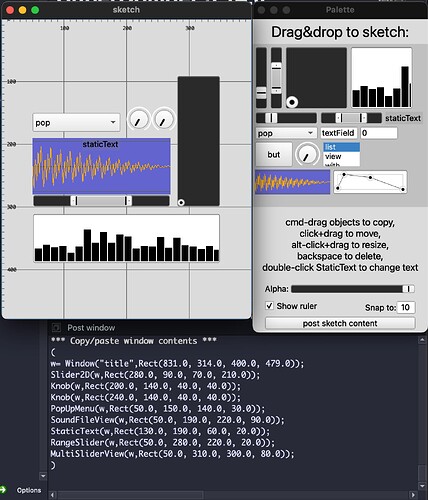Click the RangeSlider code line in Post window
The image size is (428, 500).
click(163, 443)
